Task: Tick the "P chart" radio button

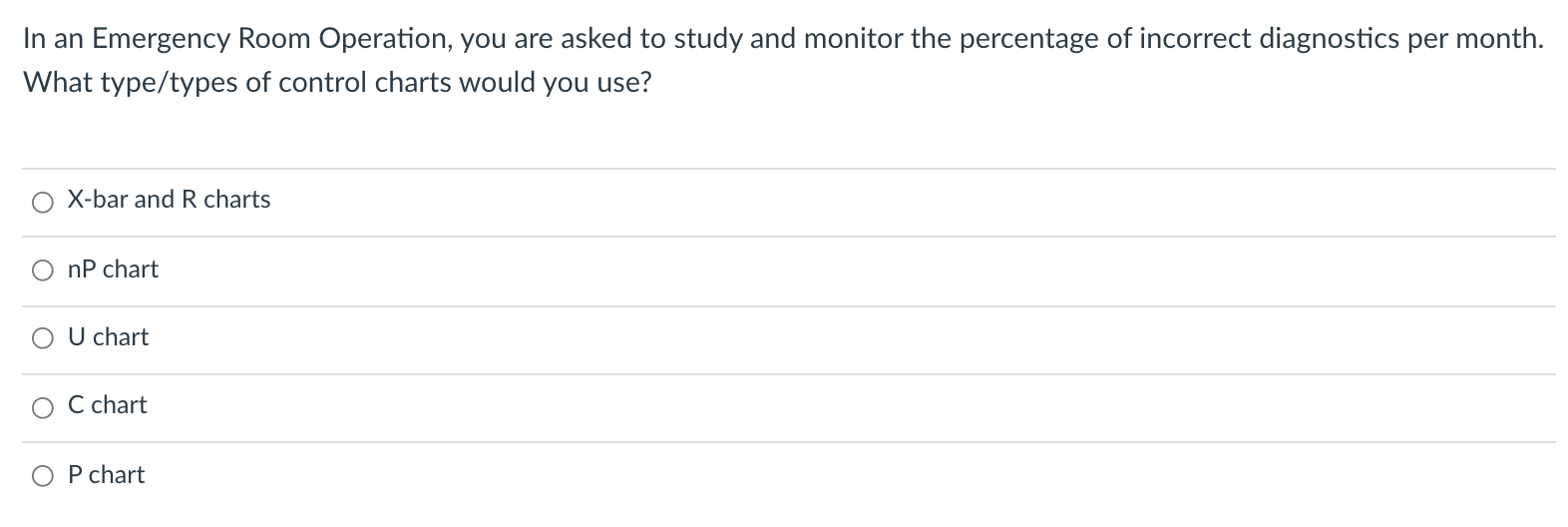Action: point(42,476)
